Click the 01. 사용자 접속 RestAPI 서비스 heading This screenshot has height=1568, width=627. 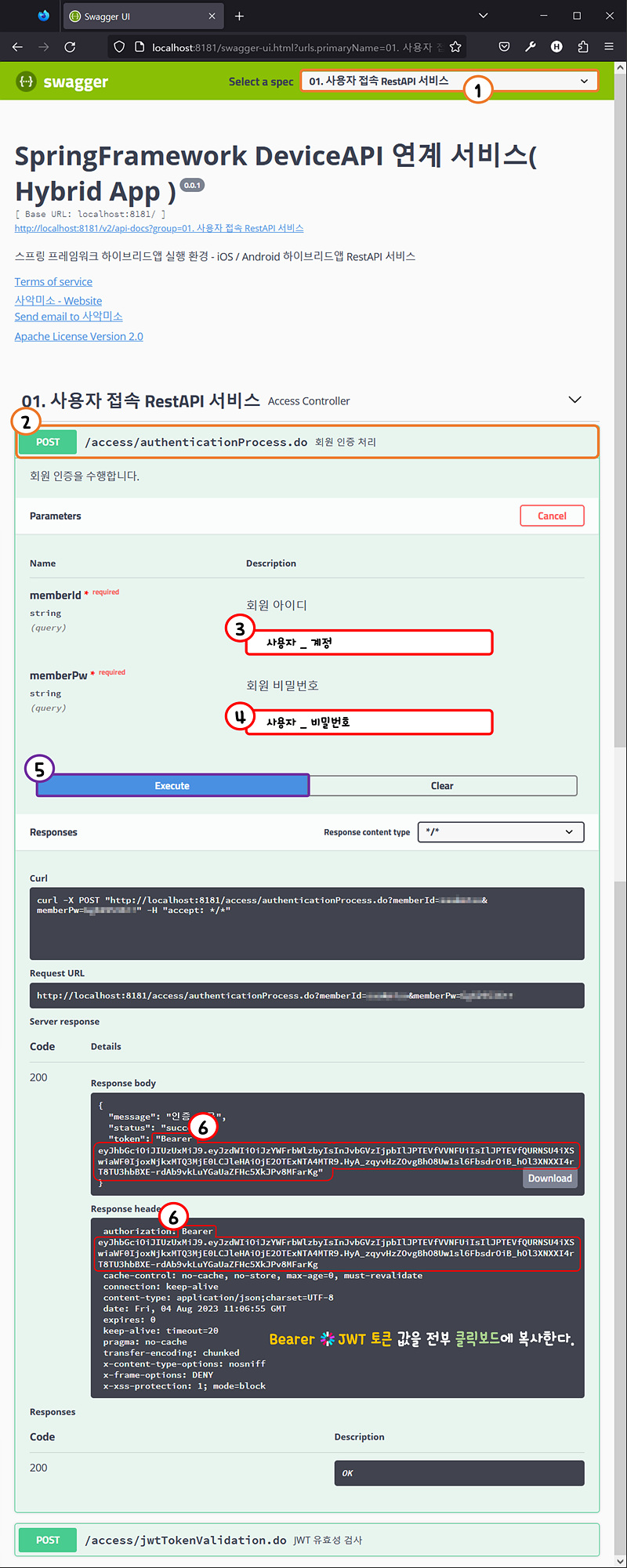point(141,400)
